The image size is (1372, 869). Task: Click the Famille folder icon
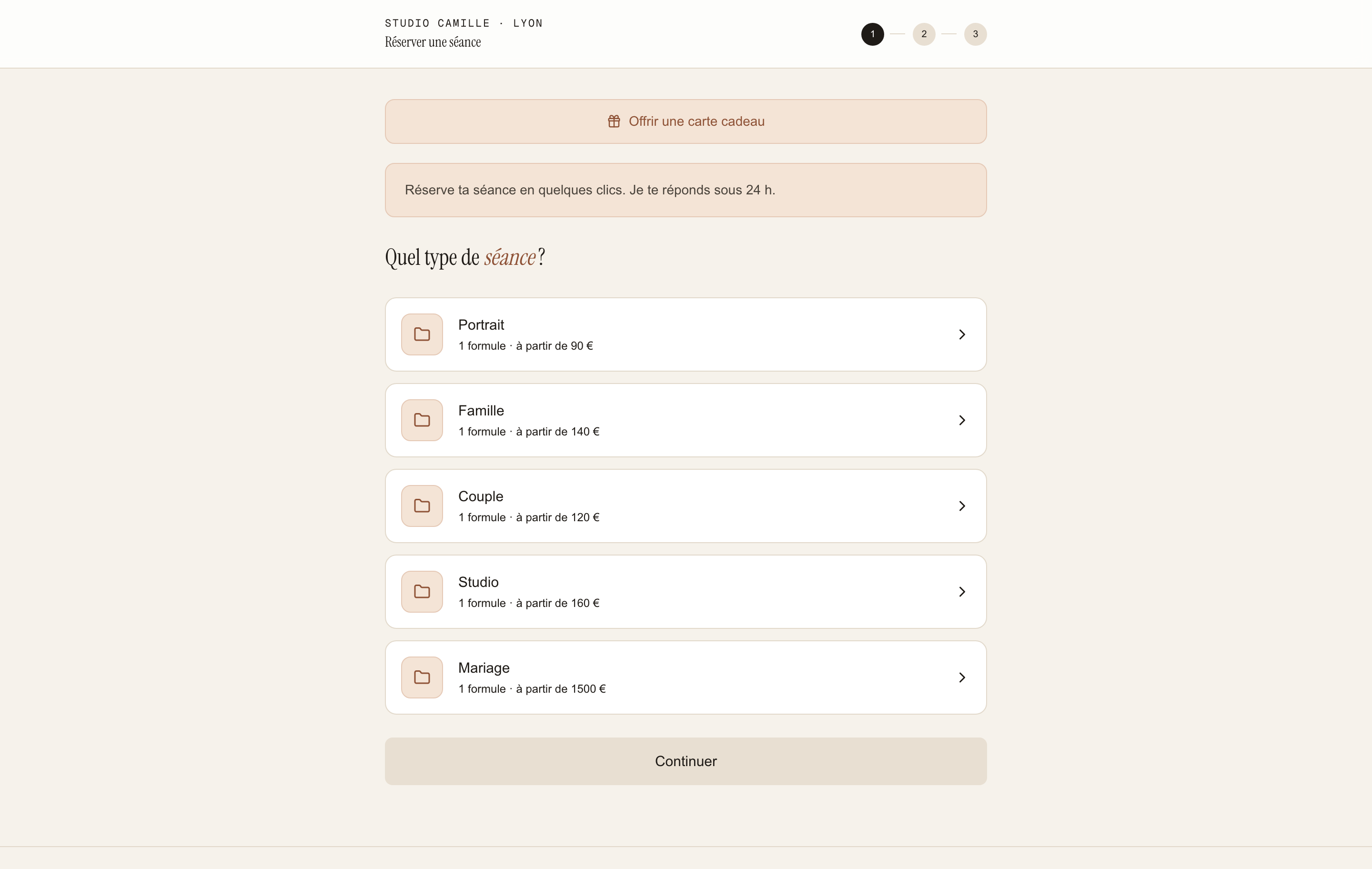(422, 420)
